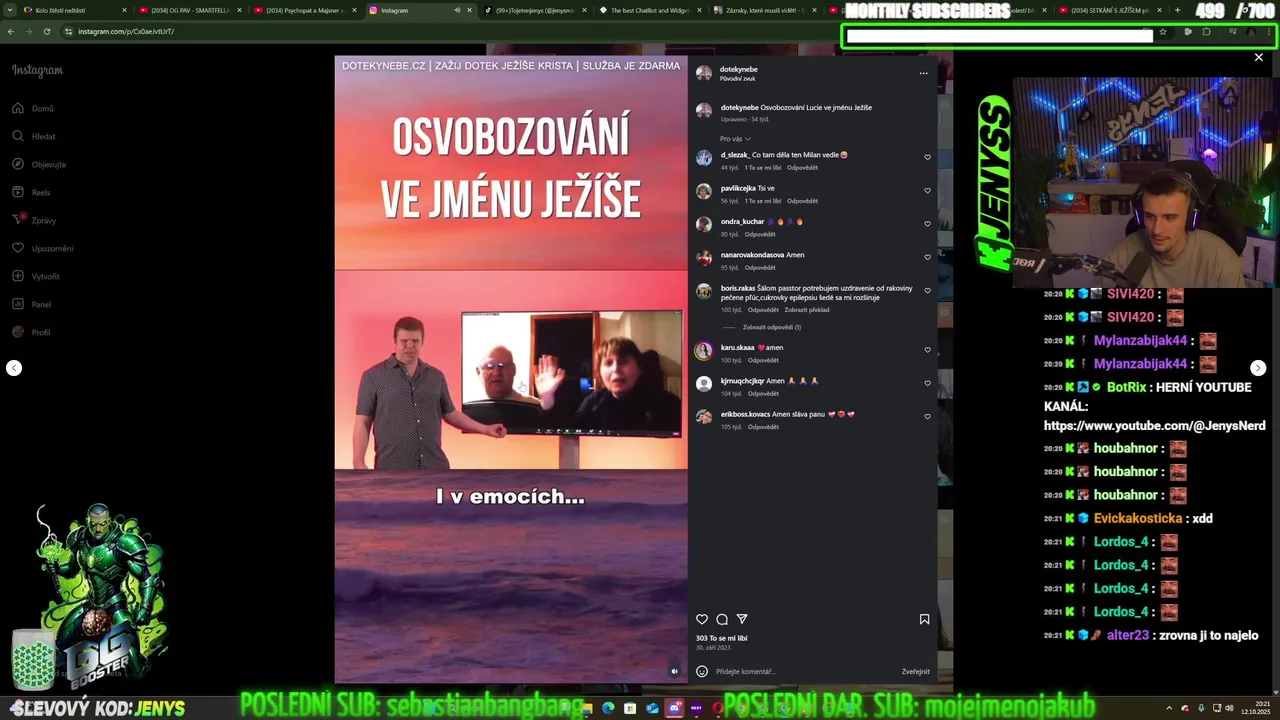Close the post overlay with X
Image resolution: width=1280 pixels, height=720 pixels.
tap(1258, 57)
